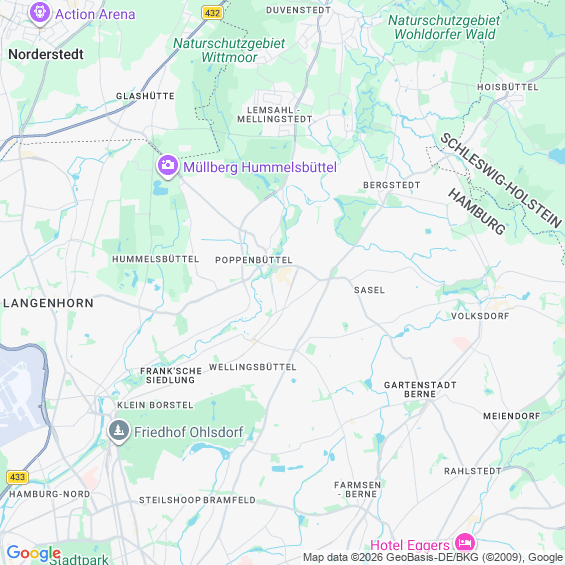Image resolution: width=565 pixels, height=565 pixels.
Task: Open the Müllberg Hummelsbüttel place label
Action: (x=260, y=167)
